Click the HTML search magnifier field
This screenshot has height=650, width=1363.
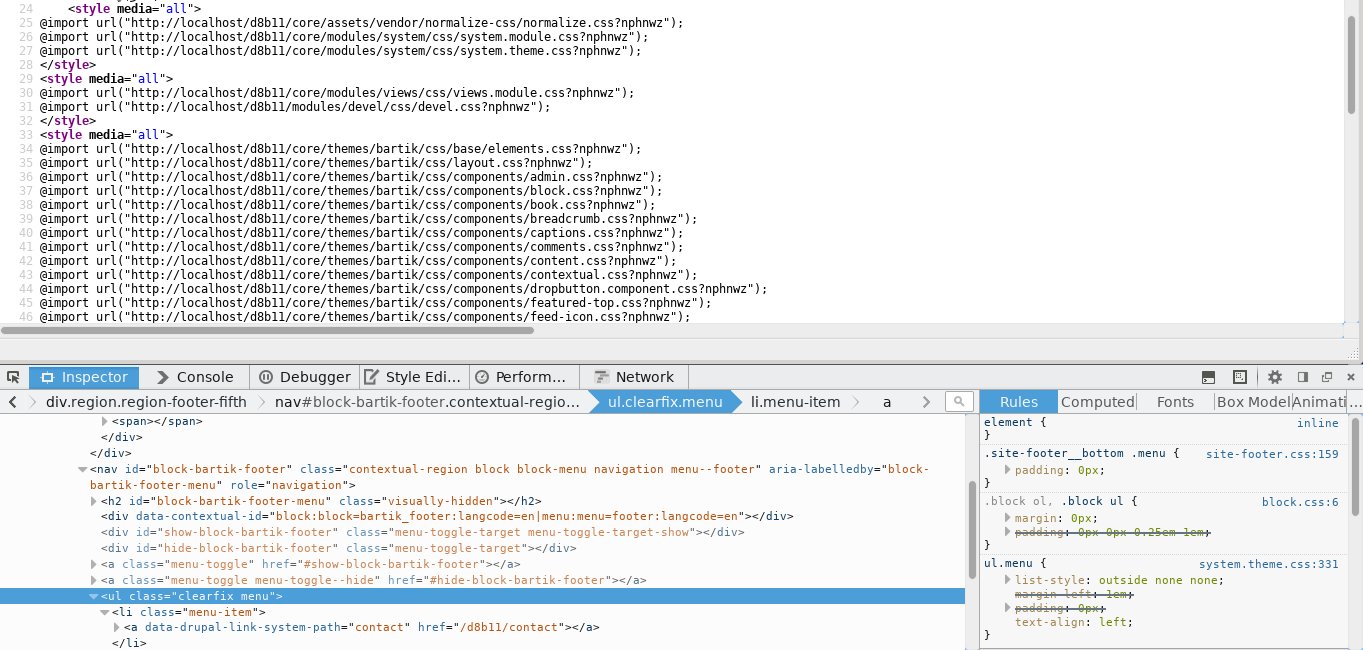[x=959, y=402]
